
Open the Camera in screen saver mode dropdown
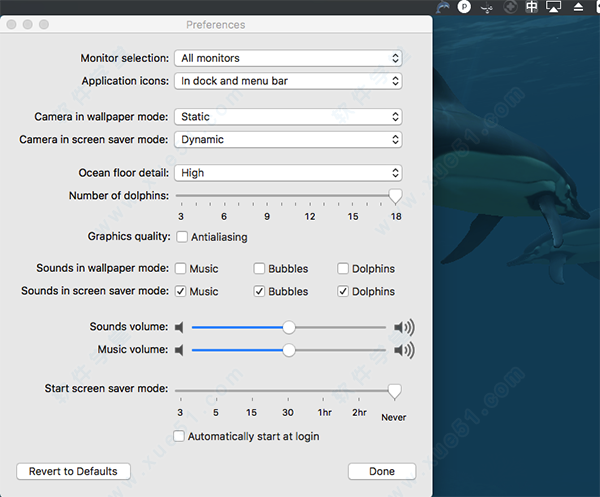pyautogui.click(x=288, y=140)
